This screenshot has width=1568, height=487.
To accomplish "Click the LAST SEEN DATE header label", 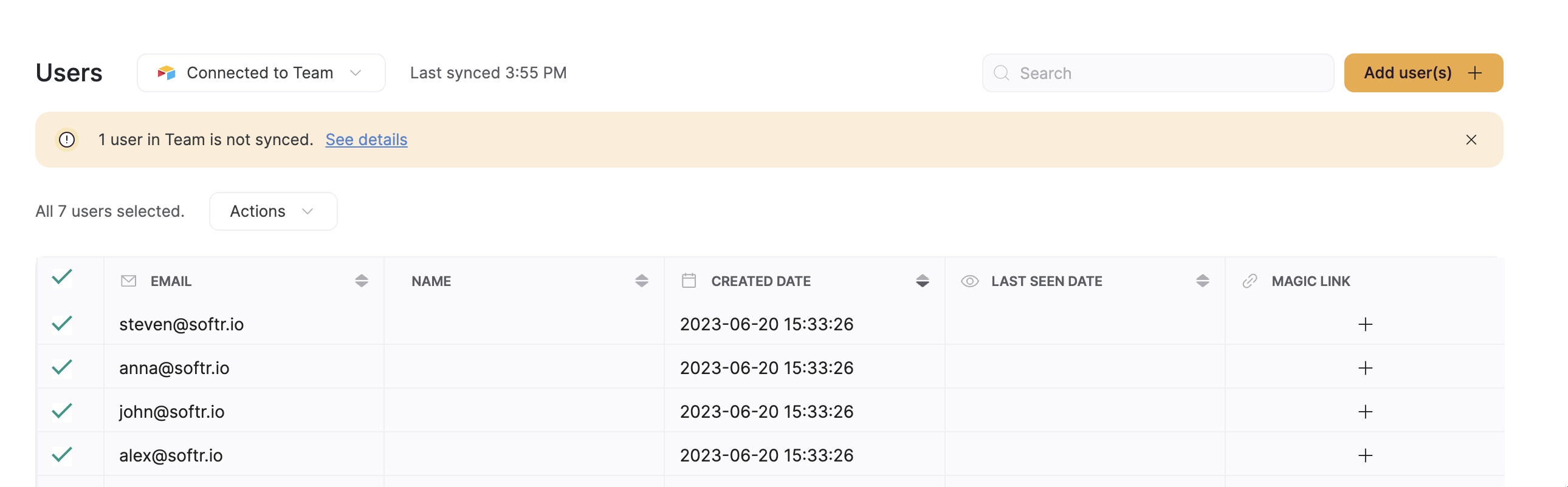I will [1047, 282].
